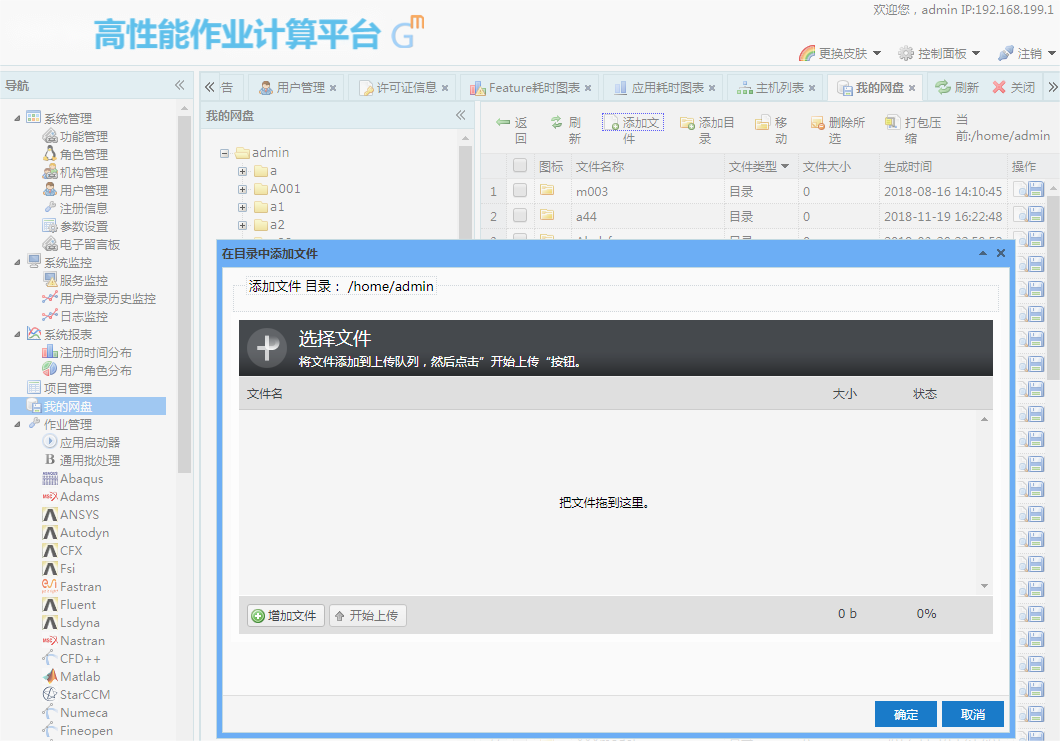Click the tab bar 关闭 button
This screenshot has height=741, width=1060.
click(x=1013, y=87)
